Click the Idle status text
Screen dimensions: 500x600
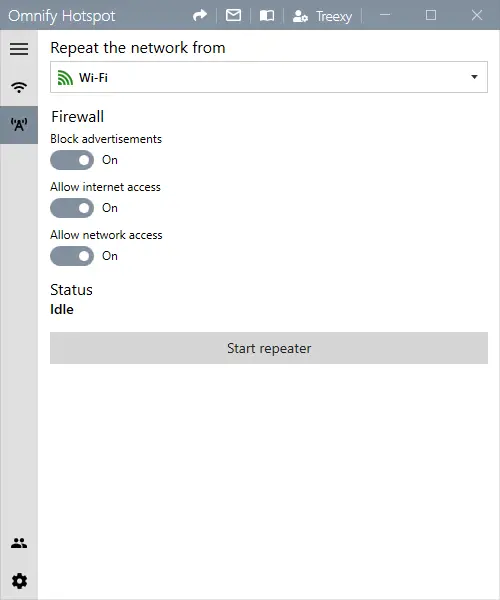point(62,309)
